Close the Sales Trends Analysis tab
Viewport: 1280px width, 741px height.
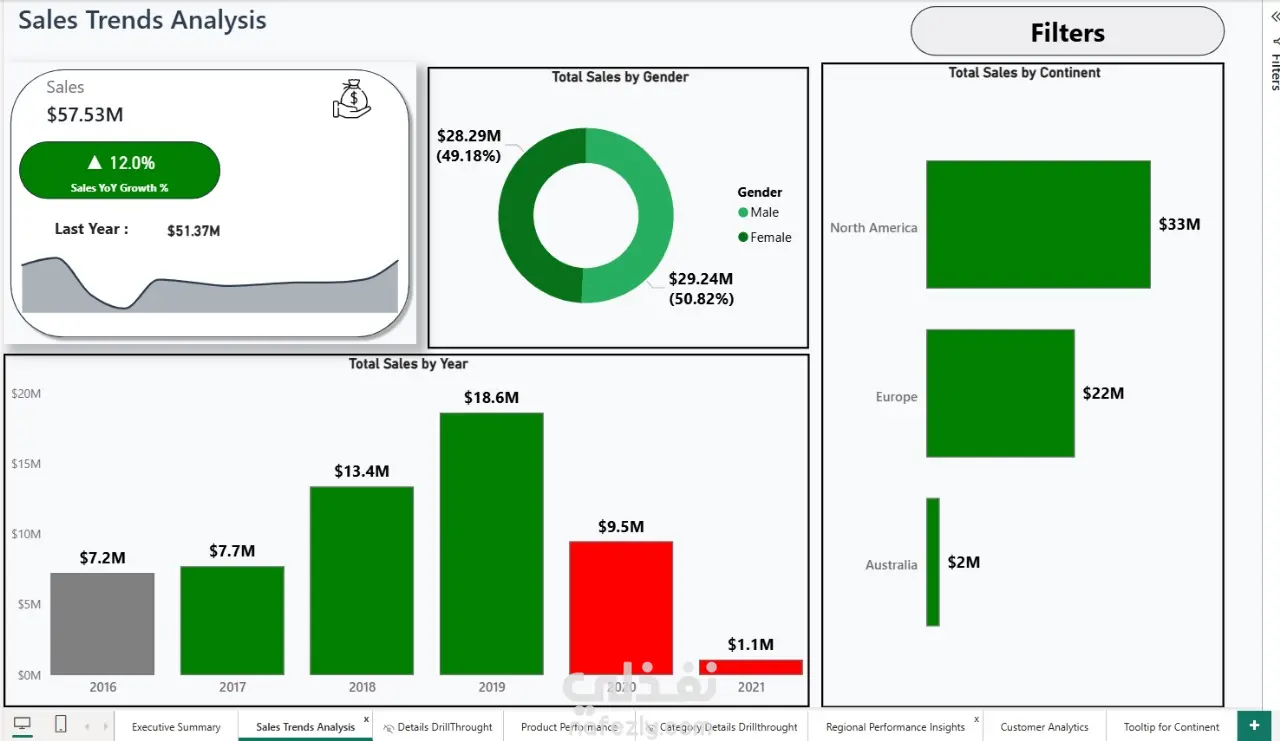point(366,719)
